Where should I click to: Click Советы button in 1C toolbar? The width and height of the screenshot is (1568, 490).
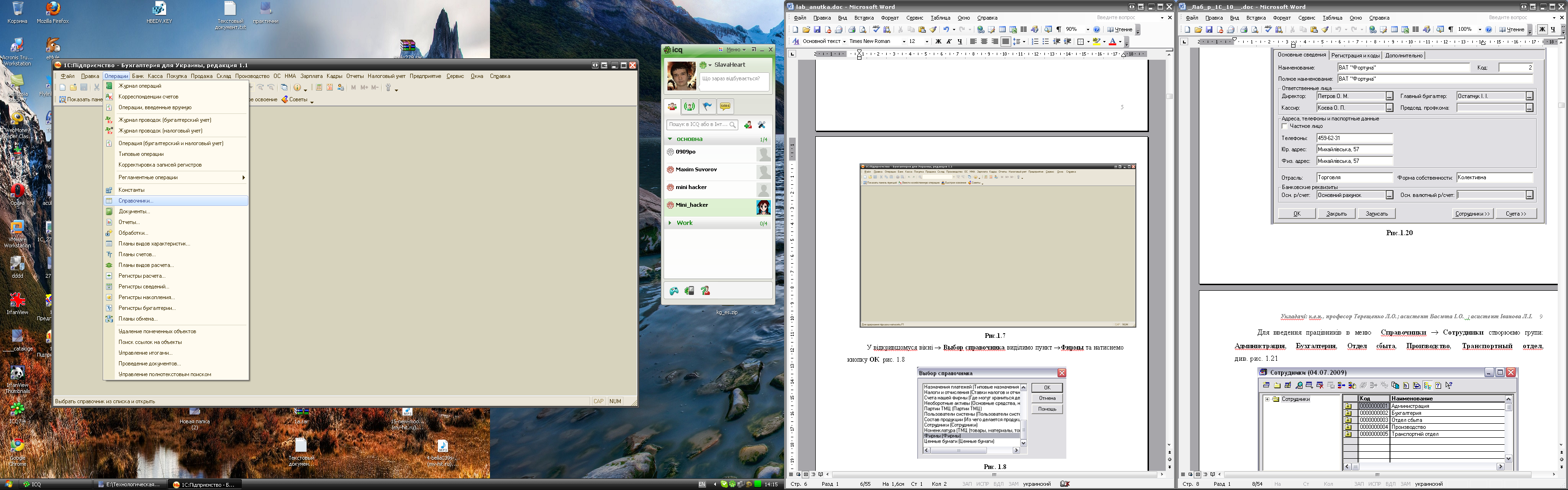click(294, 99)
